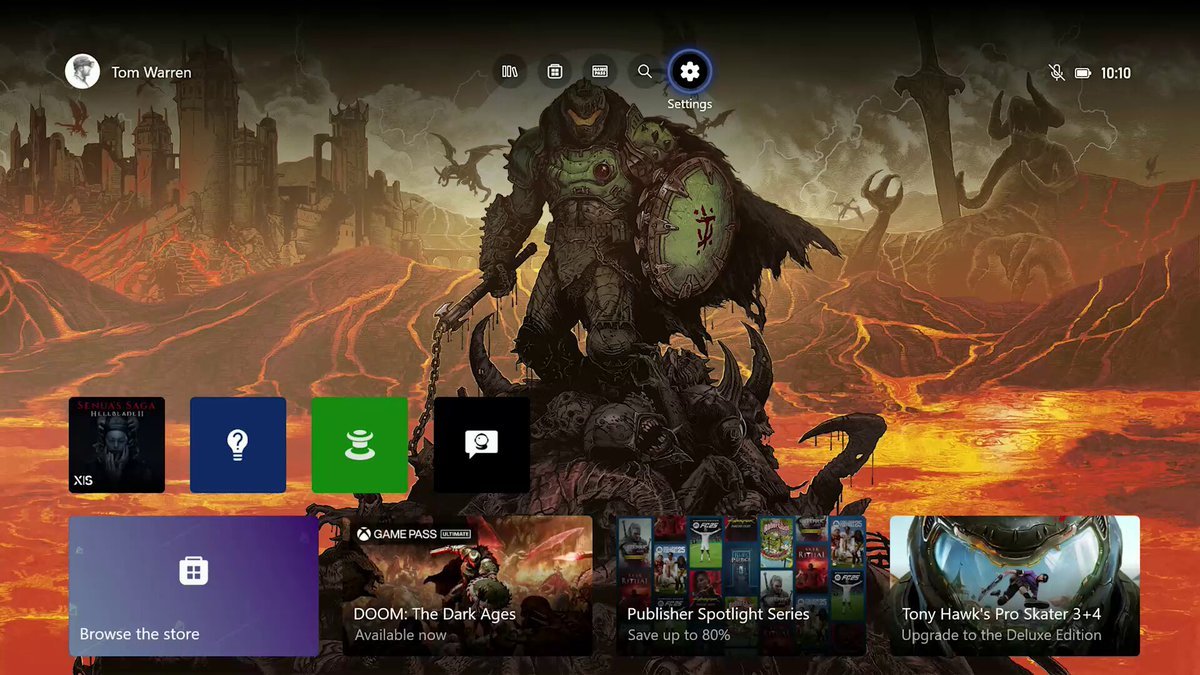This screenshot has width=1200, height=675.
Task: Click the Browse the store tile
Action: tap(194, 586)
